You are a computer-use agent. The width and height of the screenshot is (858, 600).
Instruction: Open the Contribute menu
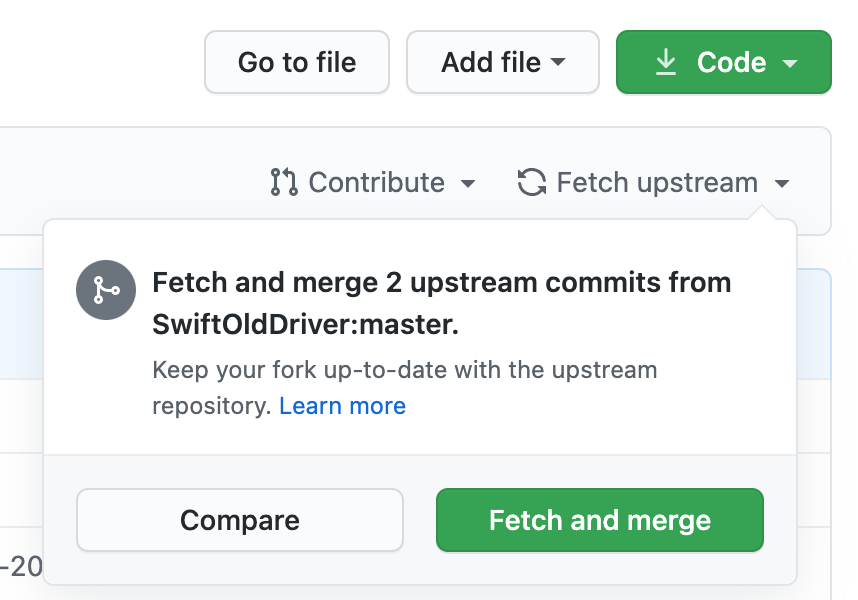[x=373, y=182]
